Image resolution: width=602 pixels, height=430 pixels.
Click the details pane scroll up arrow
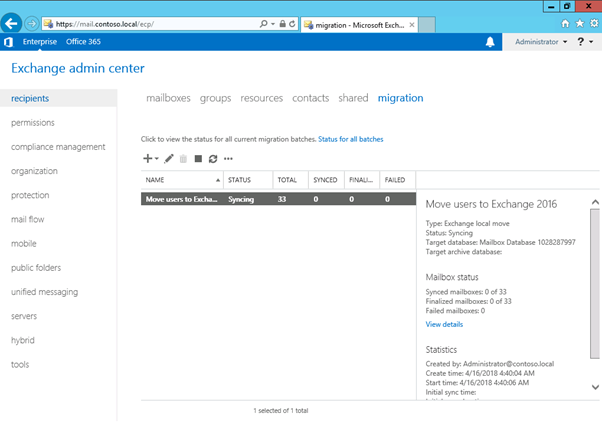point(595,202)
